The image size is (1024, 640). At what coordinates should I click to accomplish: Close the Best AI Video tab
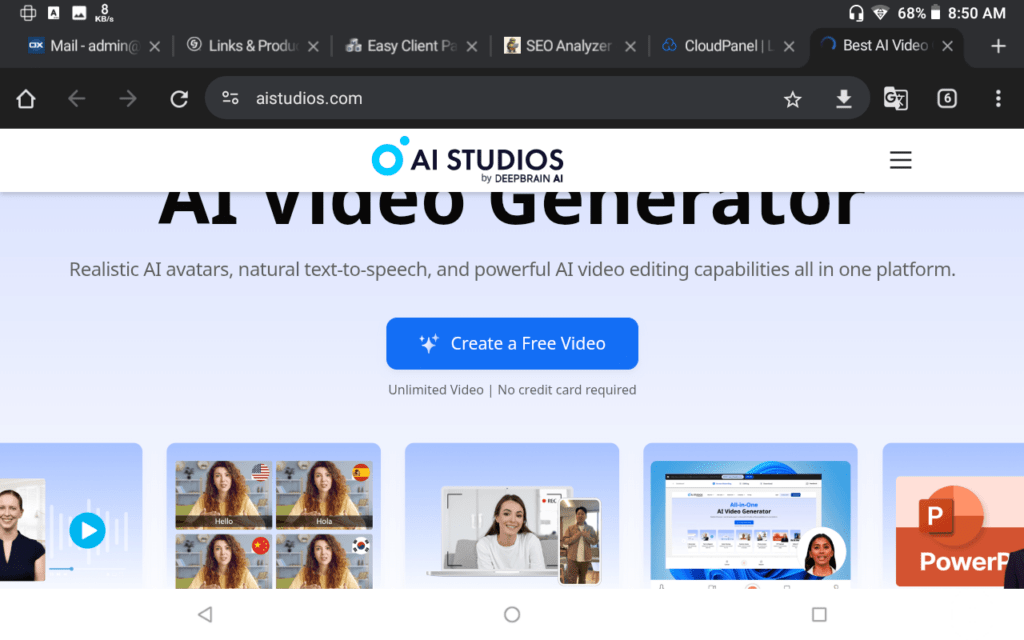tap(948, 46)
